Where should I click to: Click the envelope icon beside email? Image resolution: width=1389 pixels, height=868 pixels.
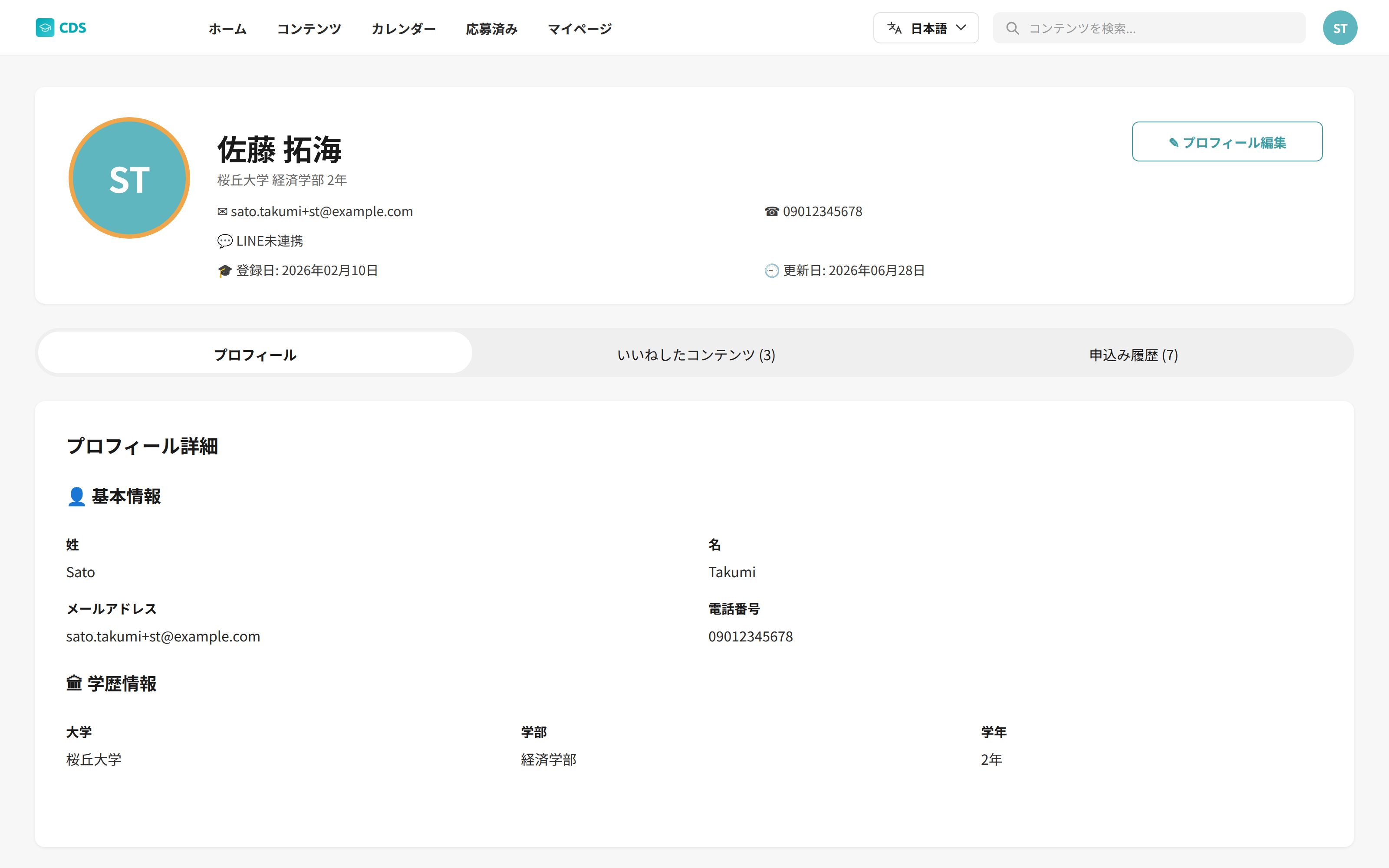(x=222, y=212)
